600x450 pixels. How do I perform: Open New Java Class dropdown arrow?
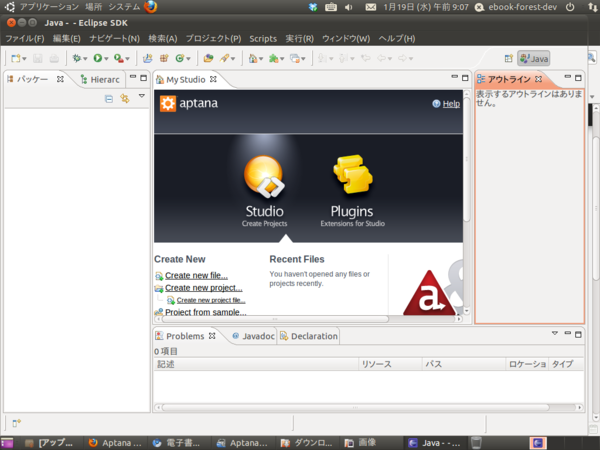188,59
